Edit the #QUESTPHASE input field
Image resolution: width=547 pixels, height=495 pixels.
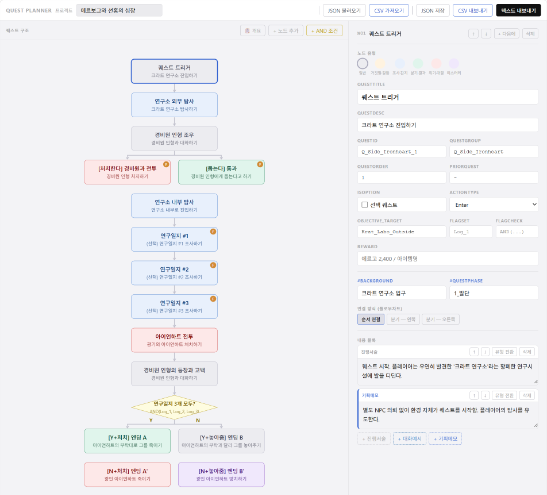tap(494, 293)
